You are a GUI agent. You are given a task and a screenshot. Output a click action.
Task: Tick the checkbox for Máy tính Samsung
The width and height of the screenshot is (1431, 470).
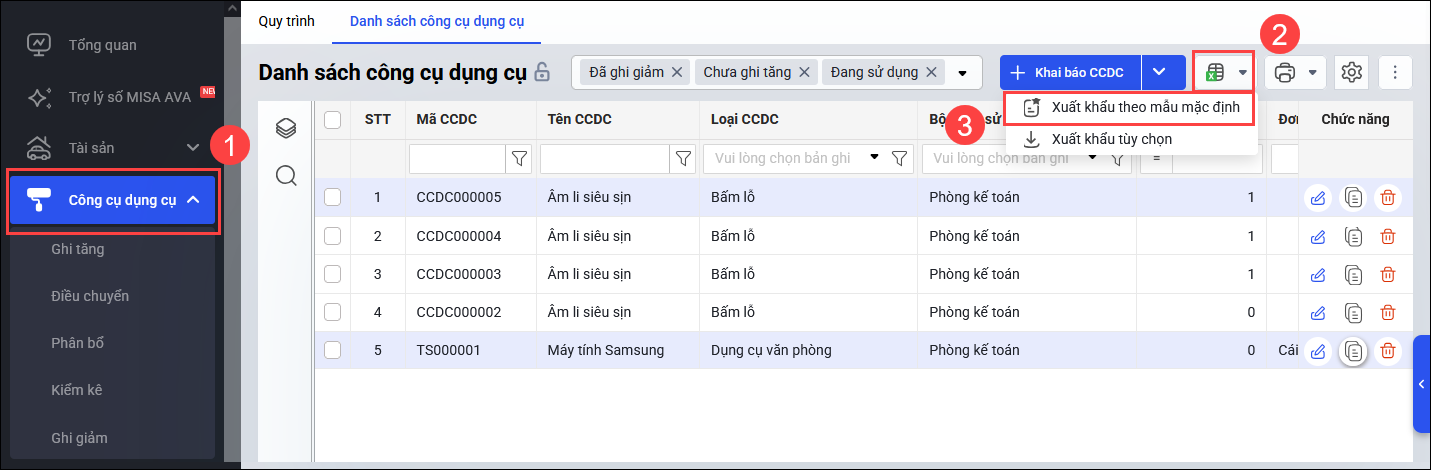click(333, 351)
